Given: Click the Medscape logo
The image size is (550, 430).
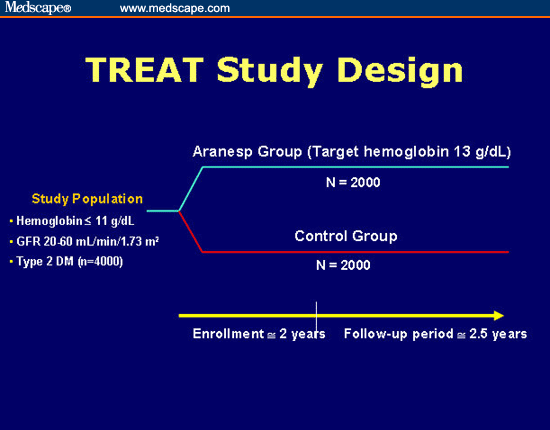Looking at the screenshot, I should tap(38, 8).
